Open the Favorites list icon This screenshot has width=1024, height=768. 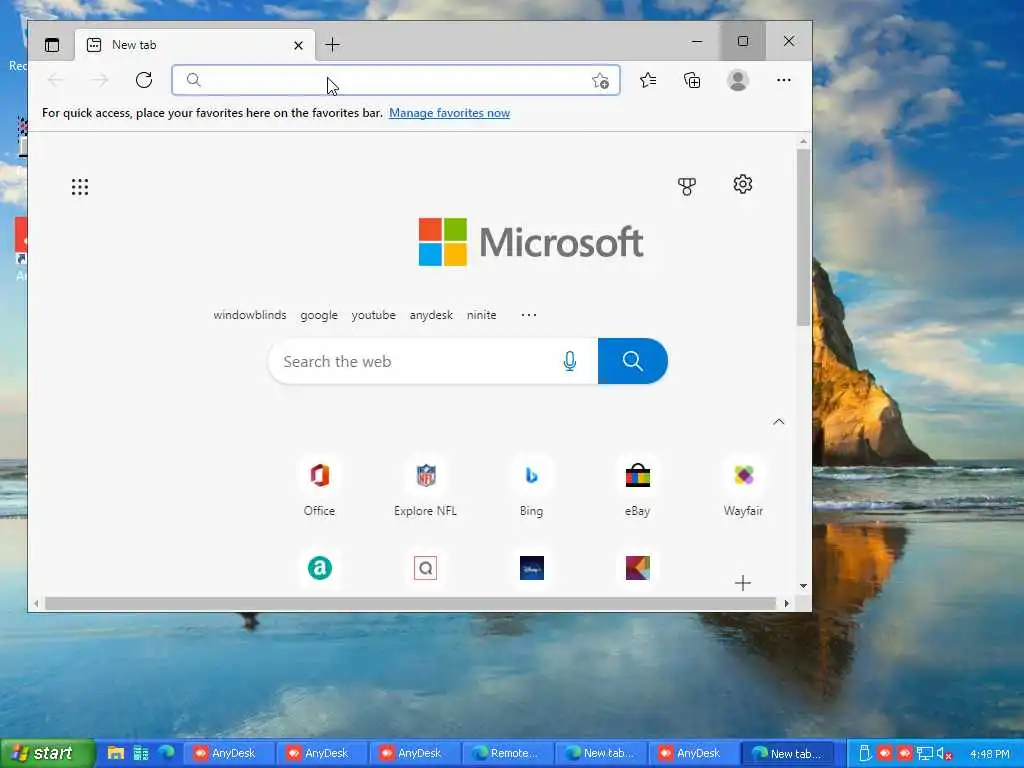[648, 80]
